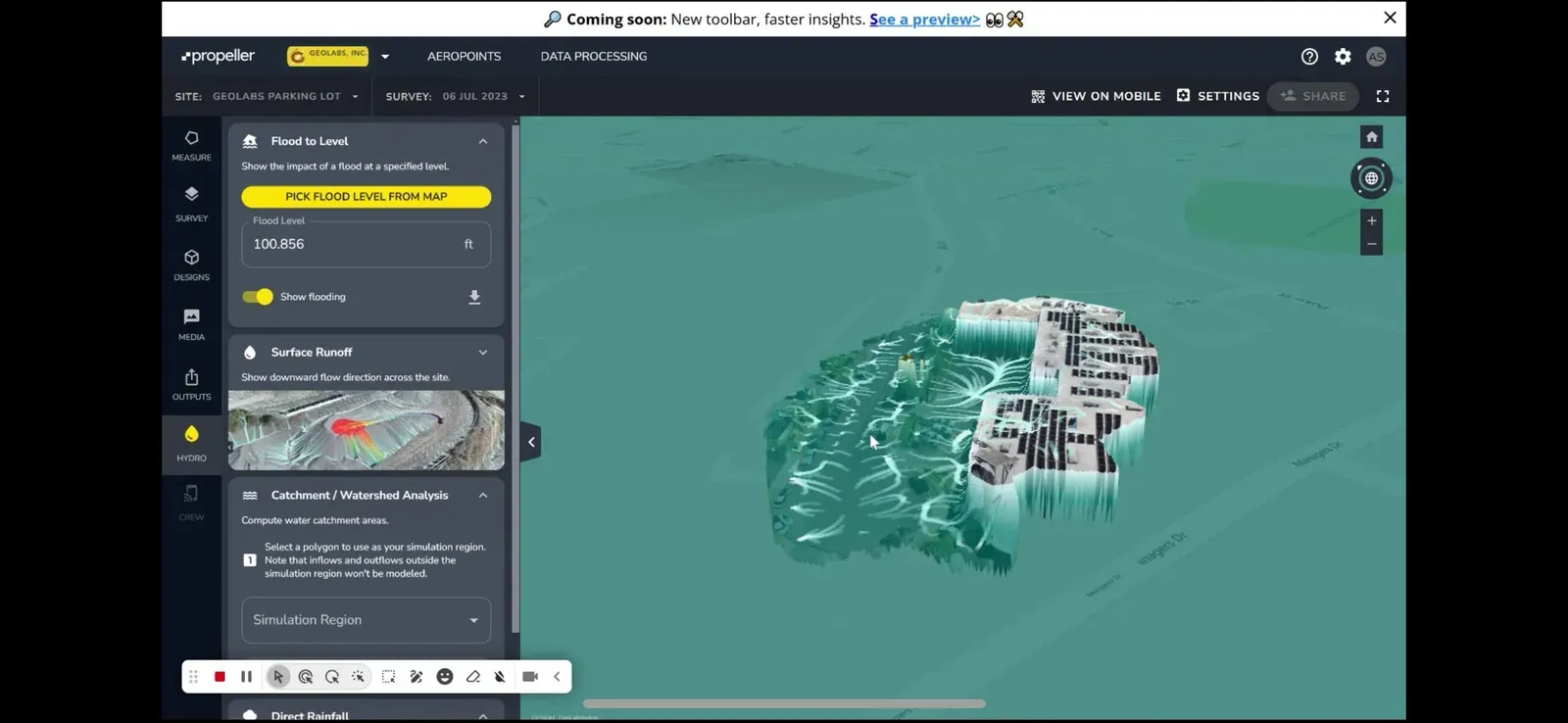Select the Hydro tool in the sidebar

point(191,444)
